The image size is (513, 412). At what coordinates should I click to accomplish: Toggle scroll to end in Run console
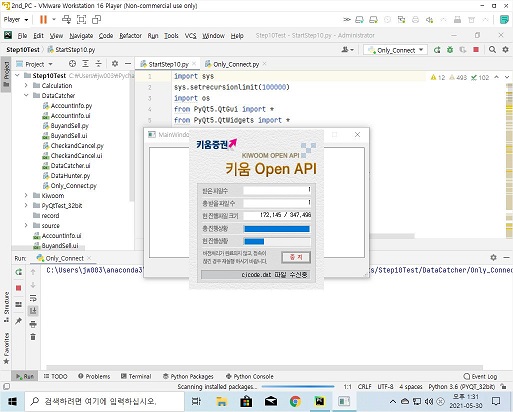33,311
